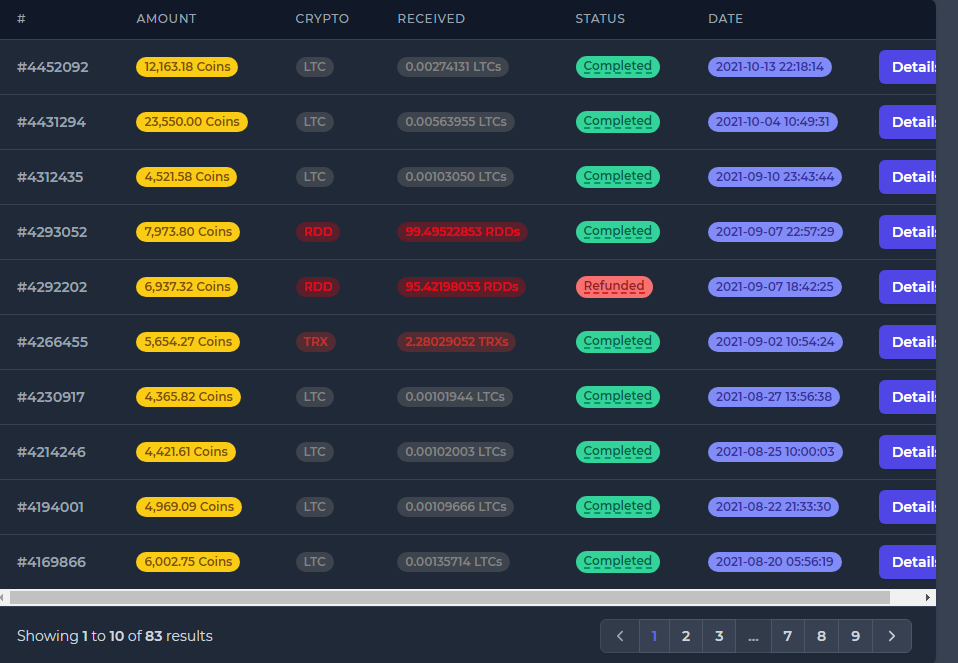Click the date 2021-09-07 18:42:25
The image size is (958, 663).
pyautogui.click(x=774, y=287)
